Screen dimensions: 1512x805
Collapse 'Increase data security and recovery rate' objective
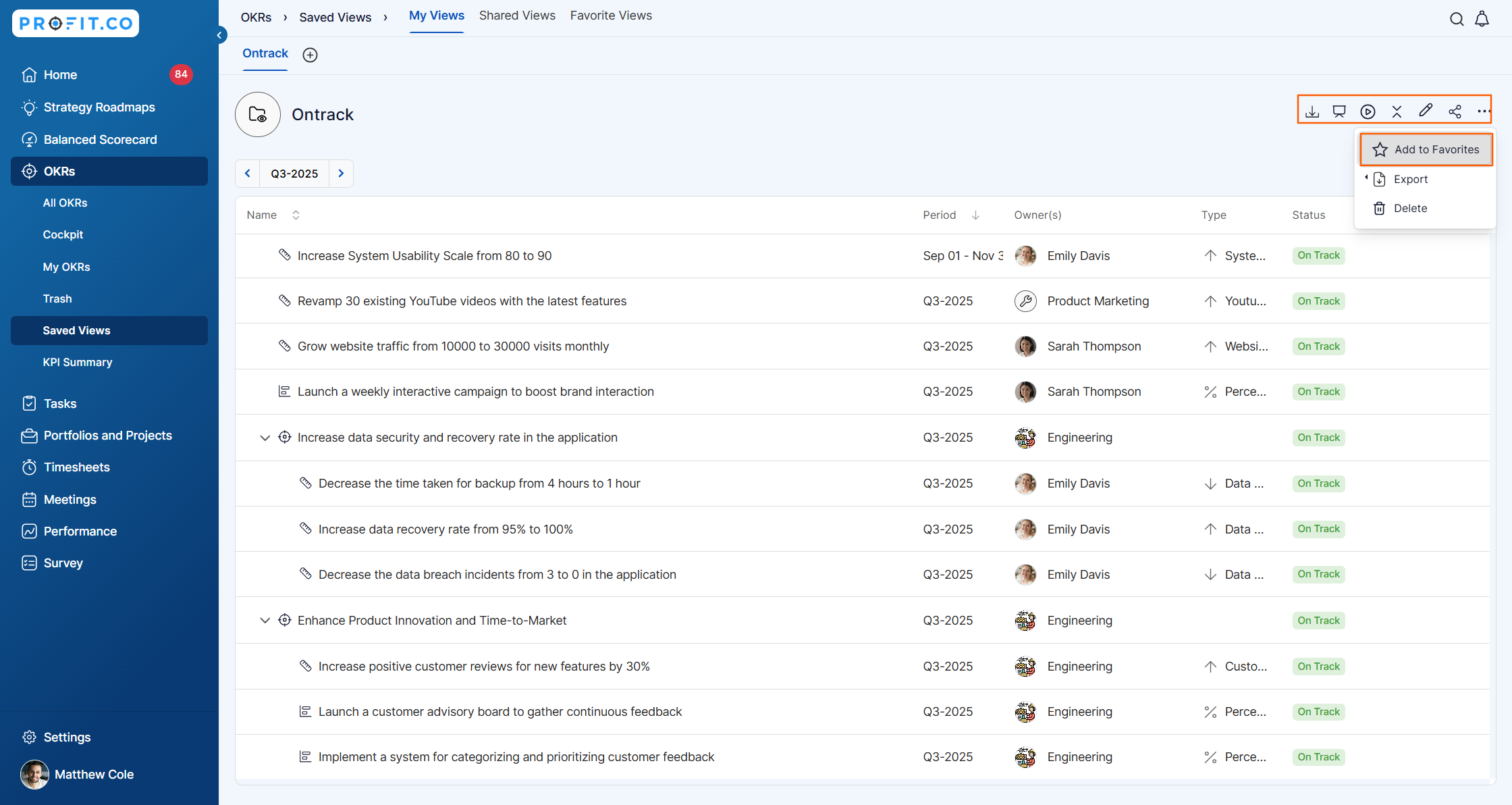pyautogui.click(x=265, y=438)
